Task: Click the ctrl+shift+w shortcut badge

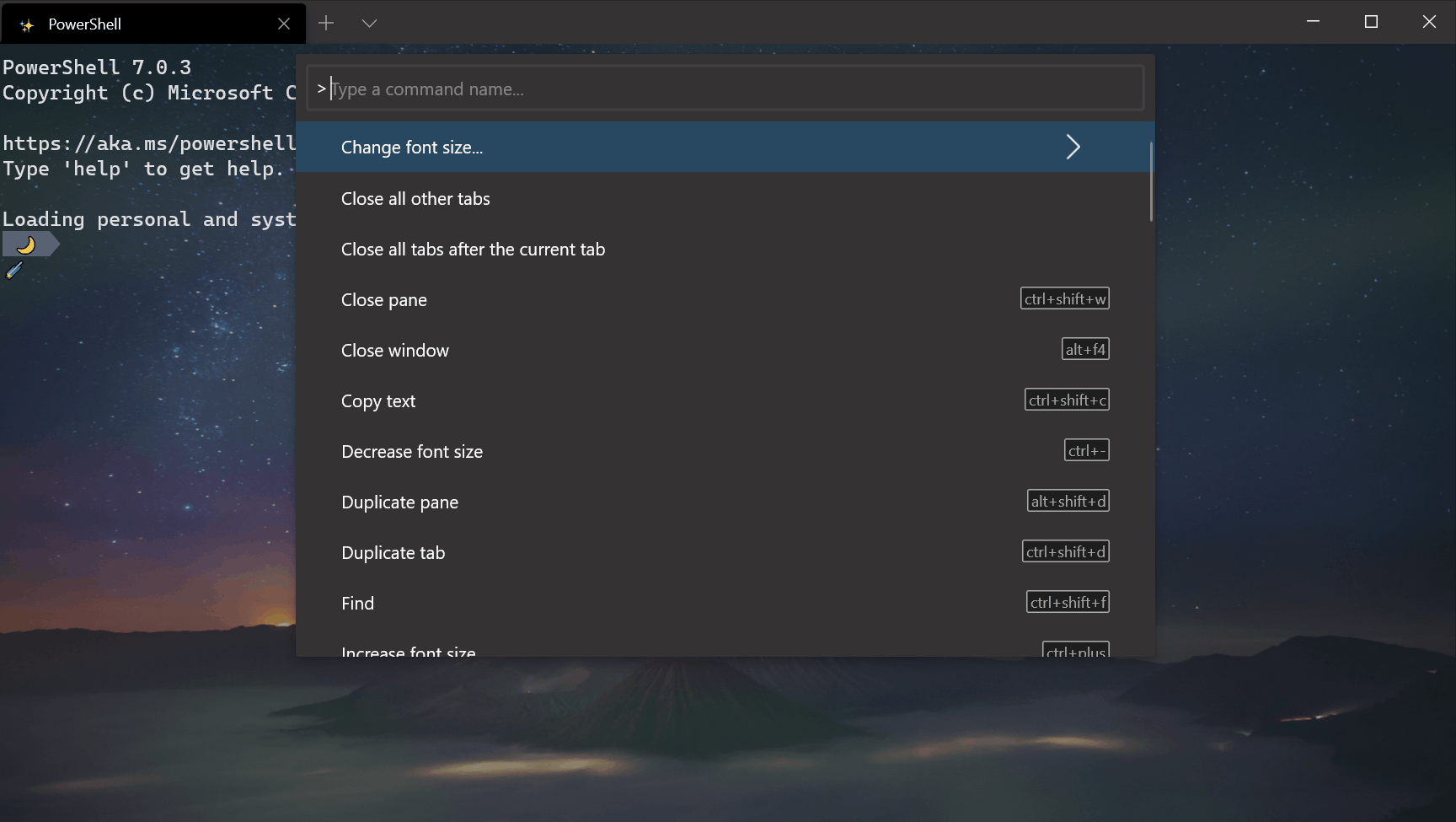Action: [x=1065, y=298]
